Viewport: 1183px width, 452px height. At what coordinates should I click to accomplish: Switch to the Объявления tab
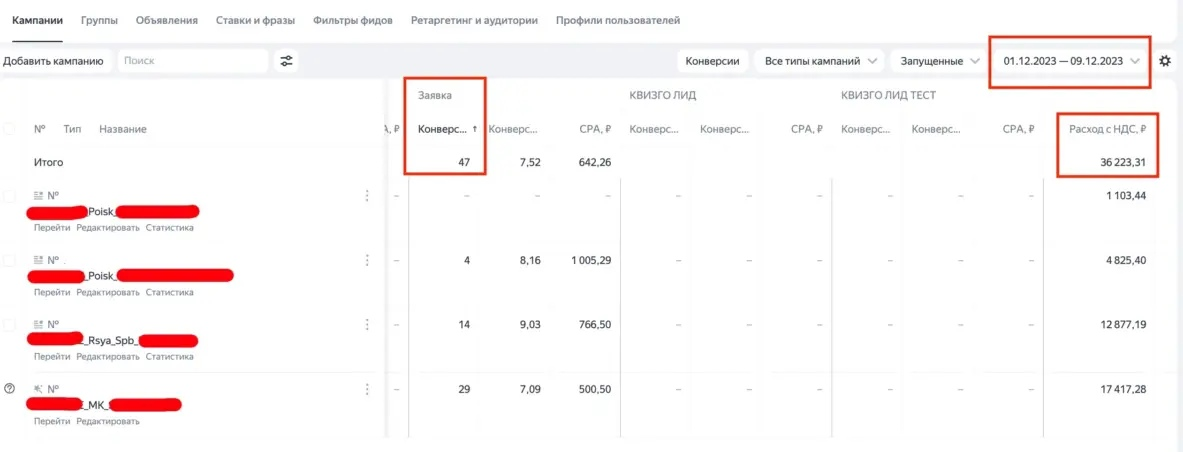pyautogui.click(x=167, y=20)
